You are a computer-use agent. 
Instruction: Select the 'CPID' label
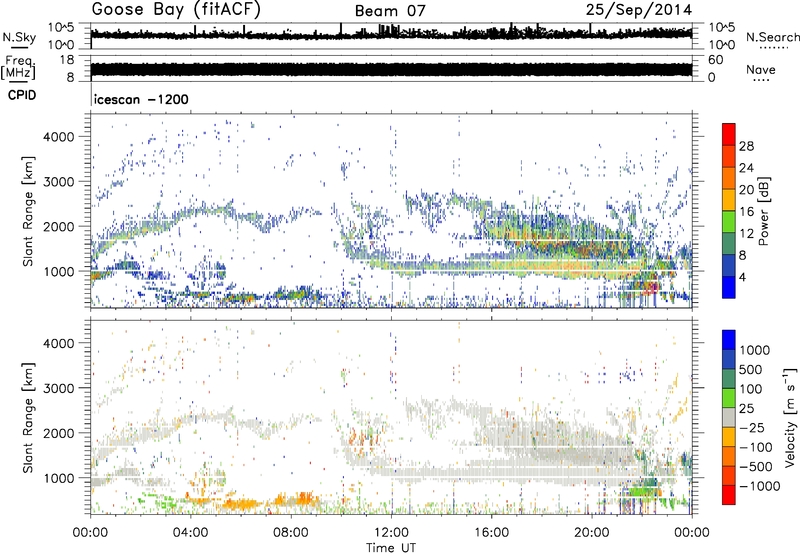click(22, 95)
